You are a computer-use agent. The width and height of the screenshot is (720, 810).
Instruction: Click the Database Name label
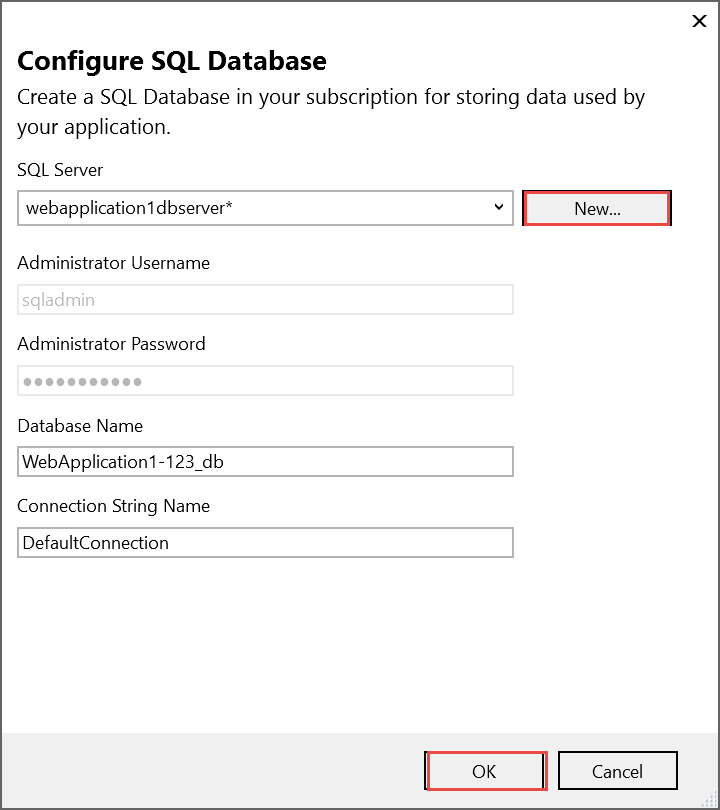click(80, 426)
